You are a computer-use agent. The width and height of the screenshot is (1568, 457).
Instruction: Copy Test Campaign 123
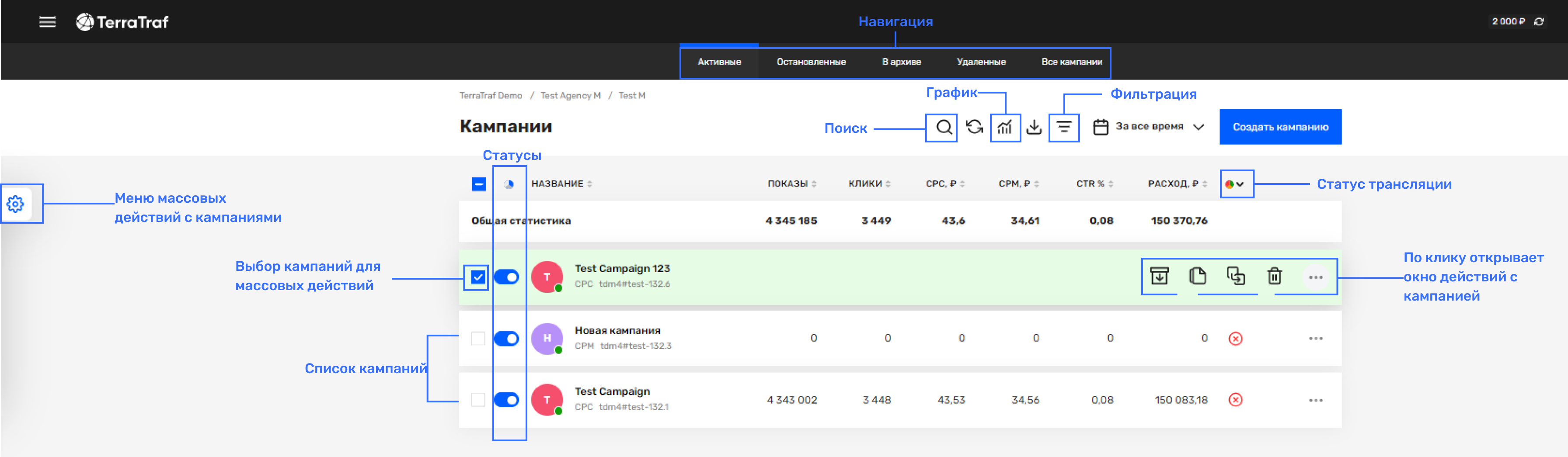[x=1197, y=276]
